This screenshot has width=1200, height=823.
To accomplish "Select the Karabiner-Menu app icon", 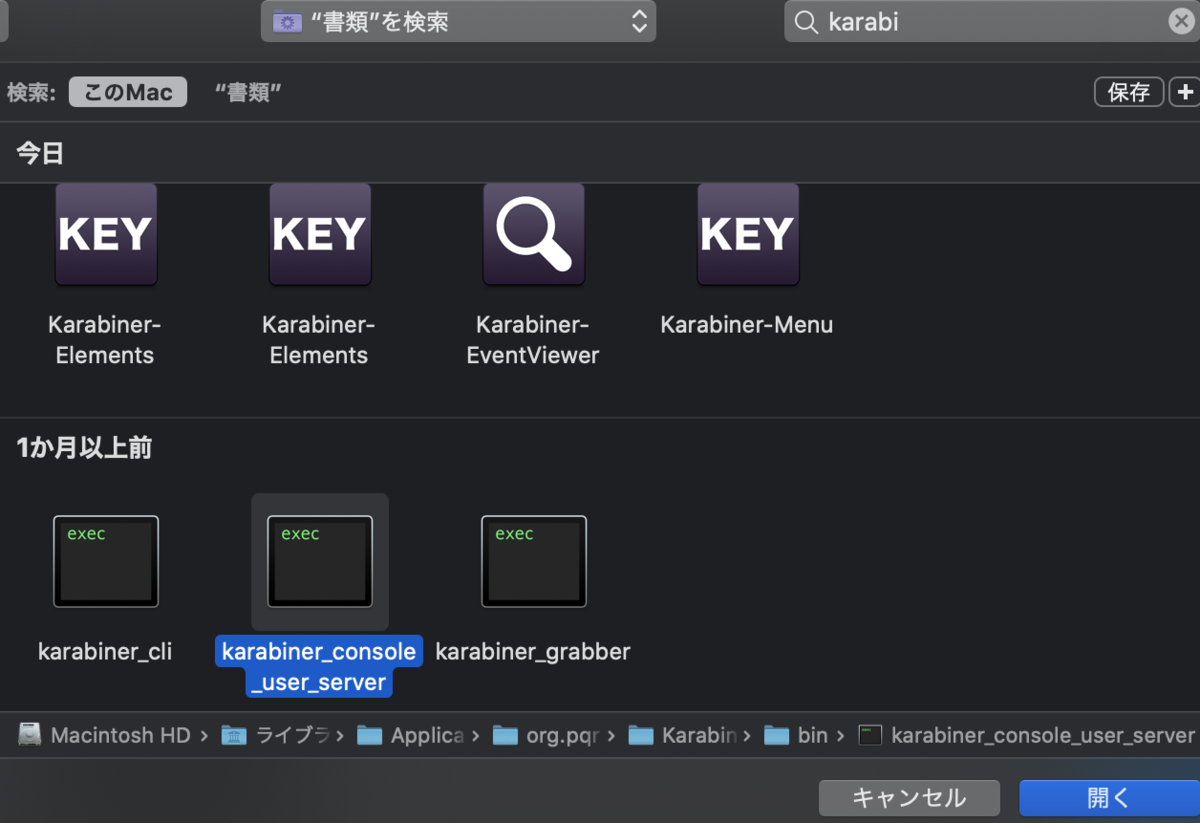I will pos(747,235).
